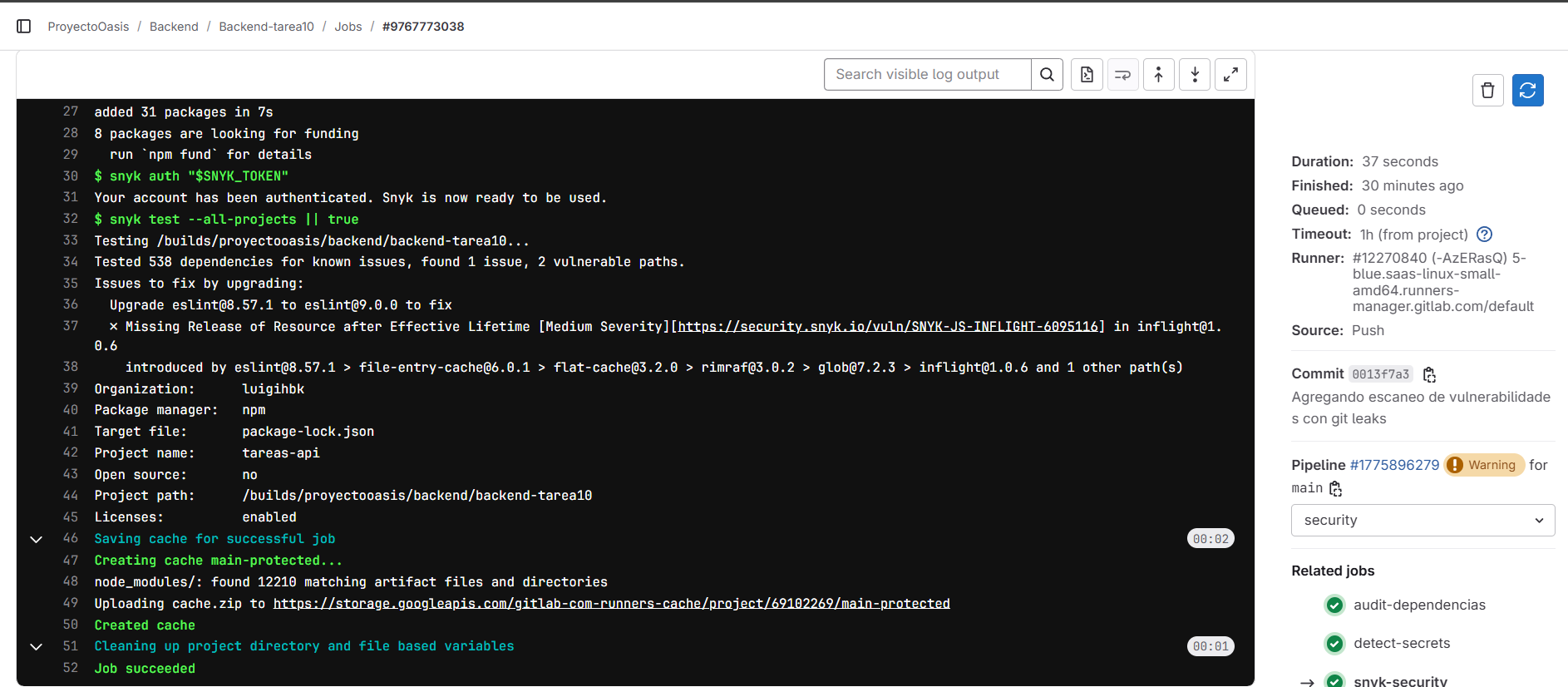
Task: Click the 'snyk auth "$SNYK_TOKEN"' command line
Action: [x=191, y=176]
